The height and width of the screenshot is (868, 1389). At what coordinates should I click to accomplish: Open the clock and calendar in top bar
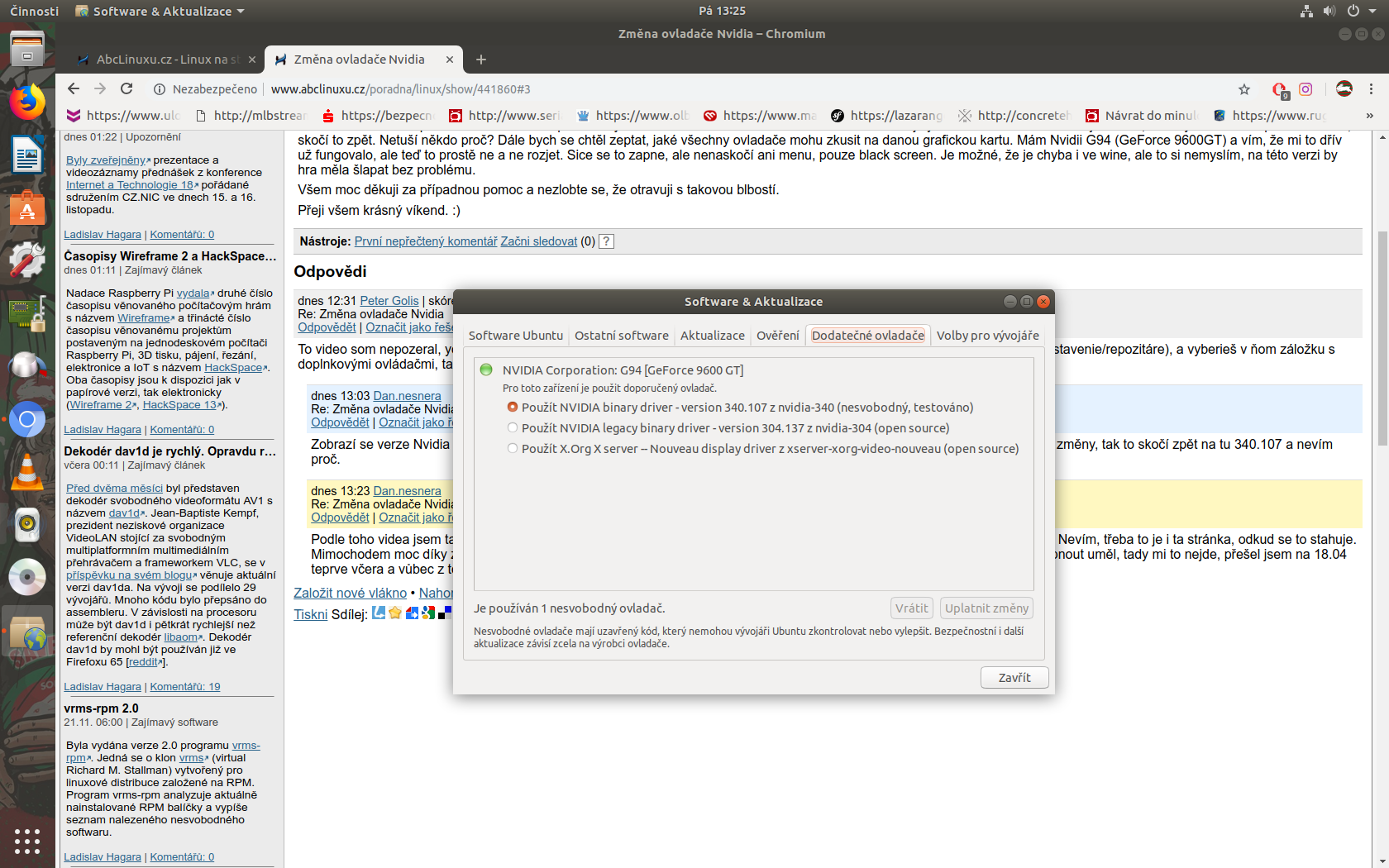pos(722,11)
